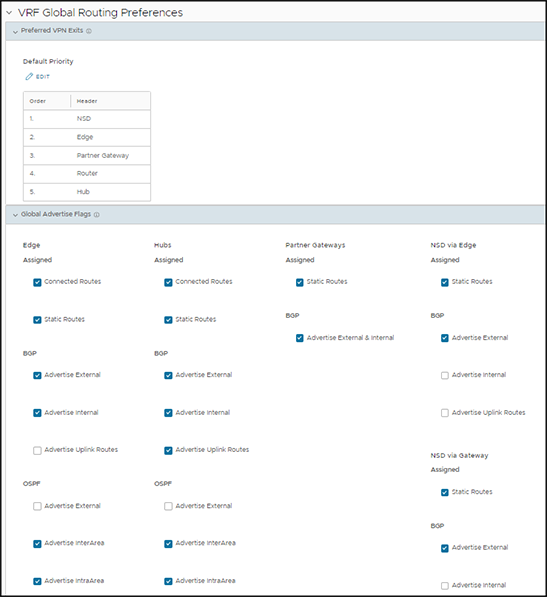
Task: Check NSD via Edge Advertise Uplink Routes
Action: point(445,413)
